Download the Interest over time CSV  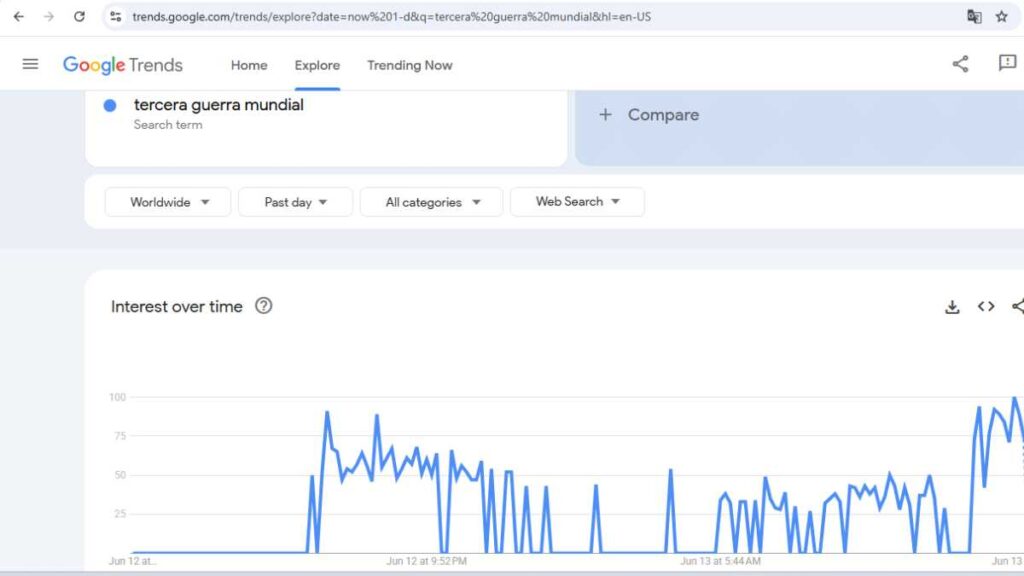(x=952, y=307)
